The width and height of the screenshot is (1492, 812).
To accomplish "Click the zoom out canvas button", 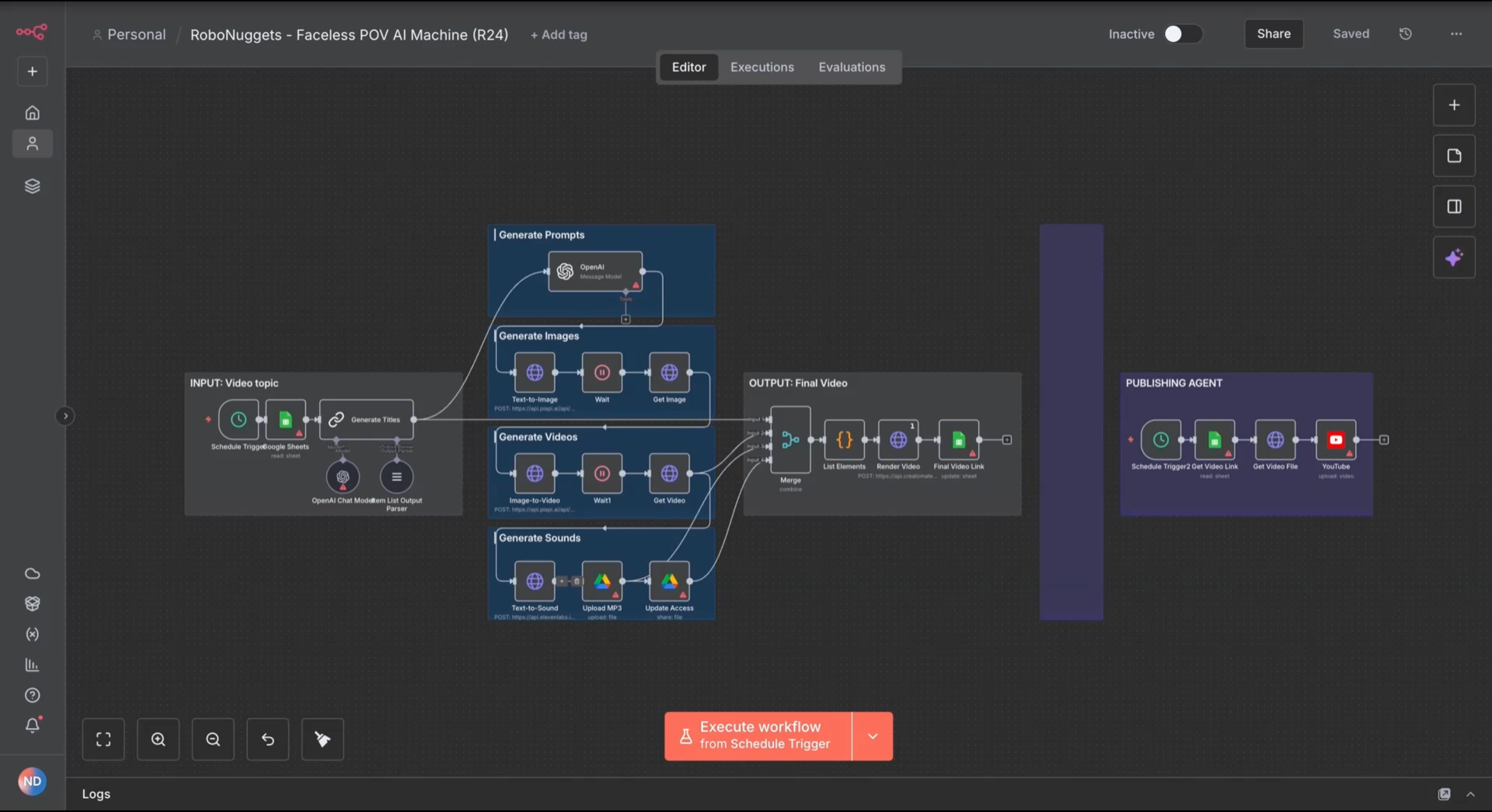I will 213,739.
